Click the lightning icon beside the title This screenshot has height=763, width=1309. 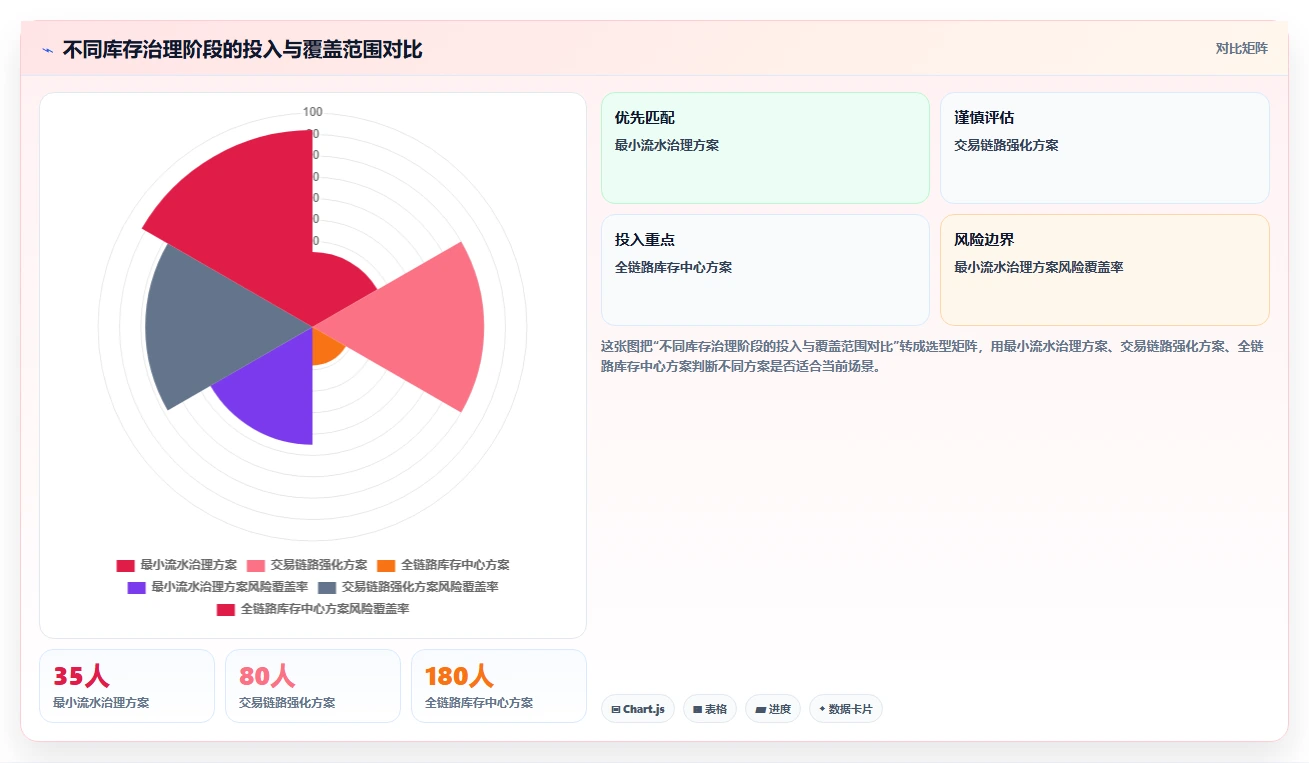[x=47, y=50]
